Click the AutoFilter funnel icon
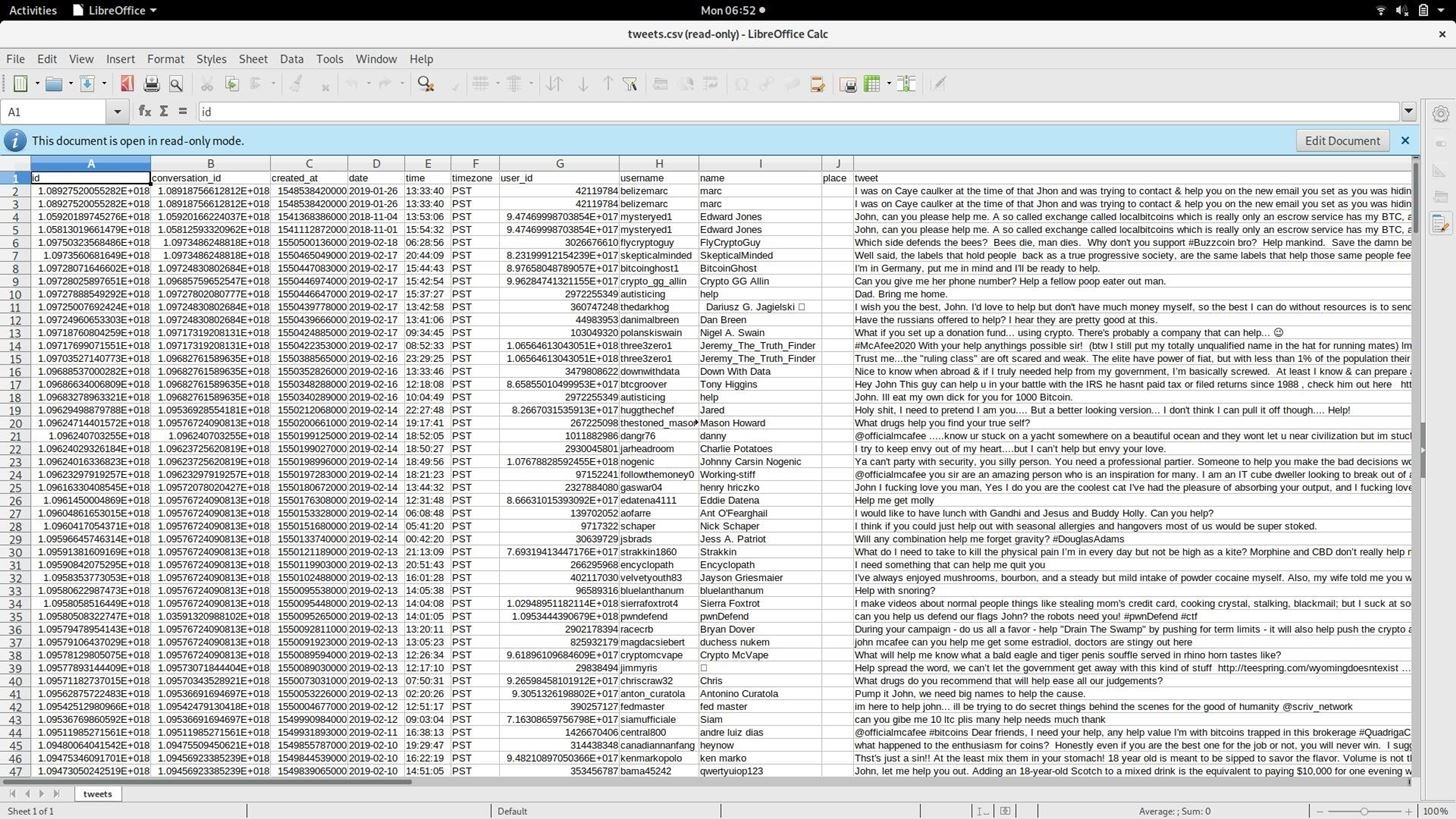Viewport: 1456px width, 819px height. pyautogui.click(x=630, y=84)
